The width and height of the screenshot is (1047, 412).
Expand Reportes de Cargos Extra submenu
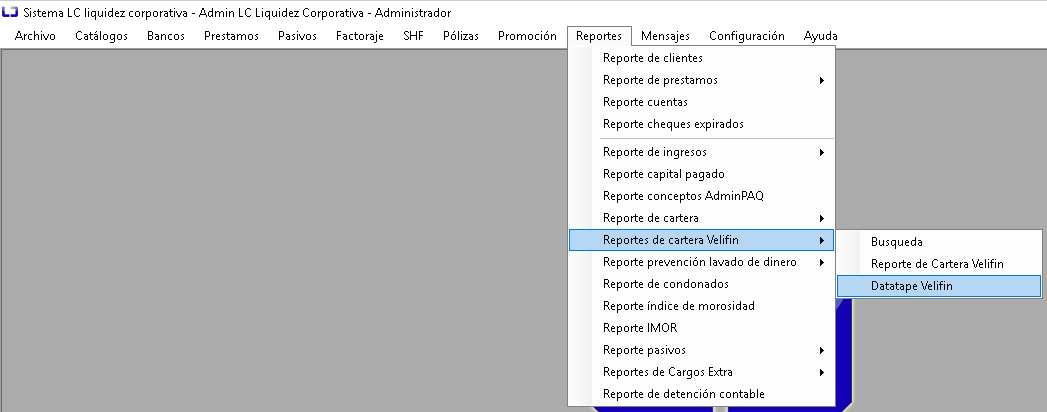701,373
